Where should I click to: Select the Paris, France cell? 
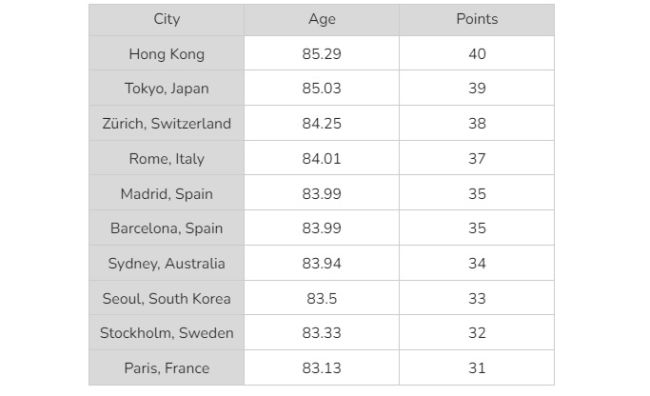pyautogui.click(x=166, y=368)
